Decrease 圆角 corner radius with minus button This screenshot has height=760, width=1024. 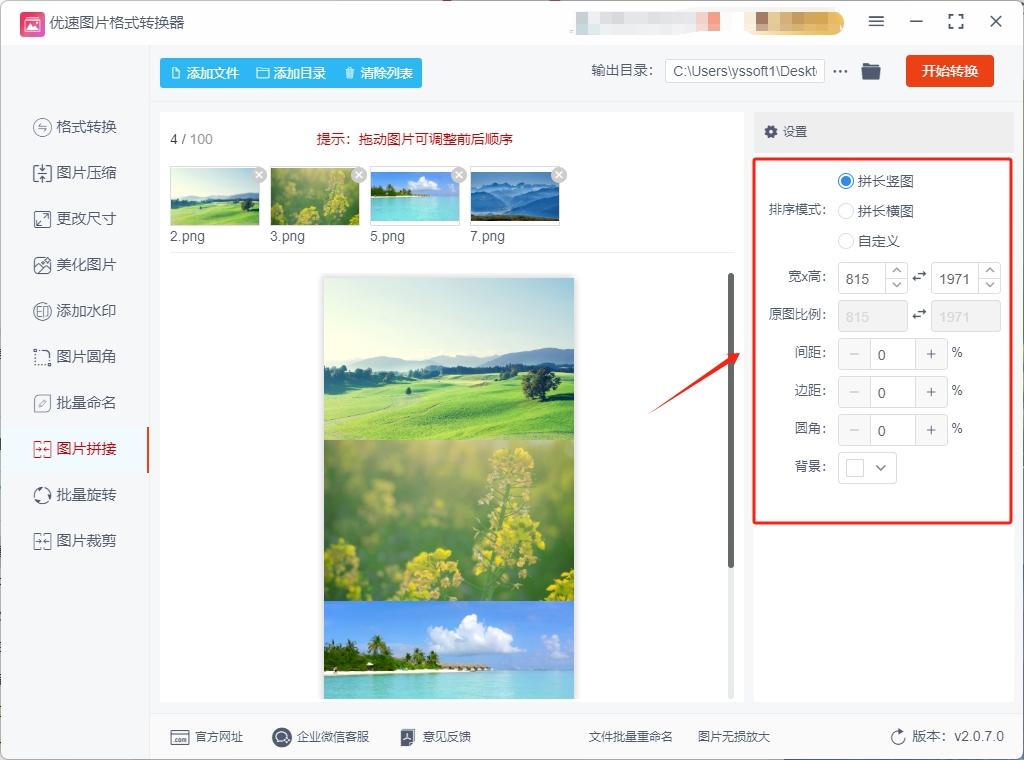pyautogui.click(x=854, y=430)
